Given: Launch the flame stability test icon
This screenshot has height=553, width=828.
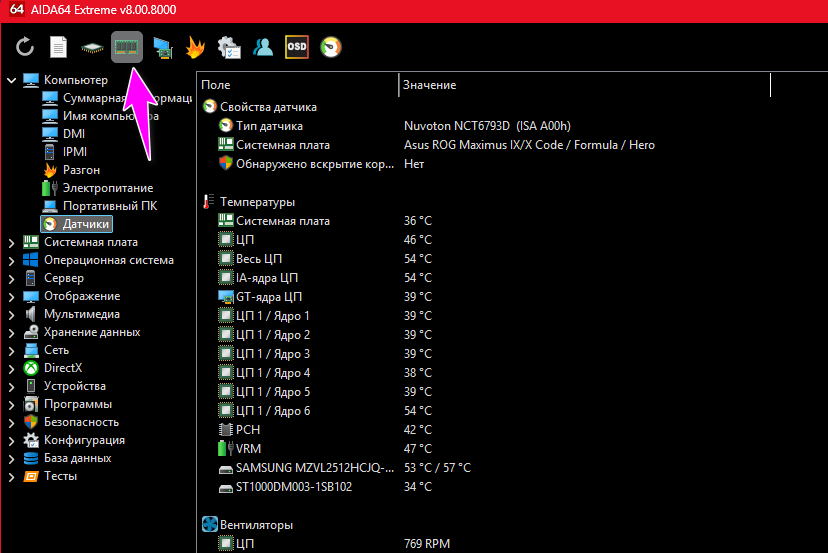Looking at the screenshot, I should tap(196, 47).
